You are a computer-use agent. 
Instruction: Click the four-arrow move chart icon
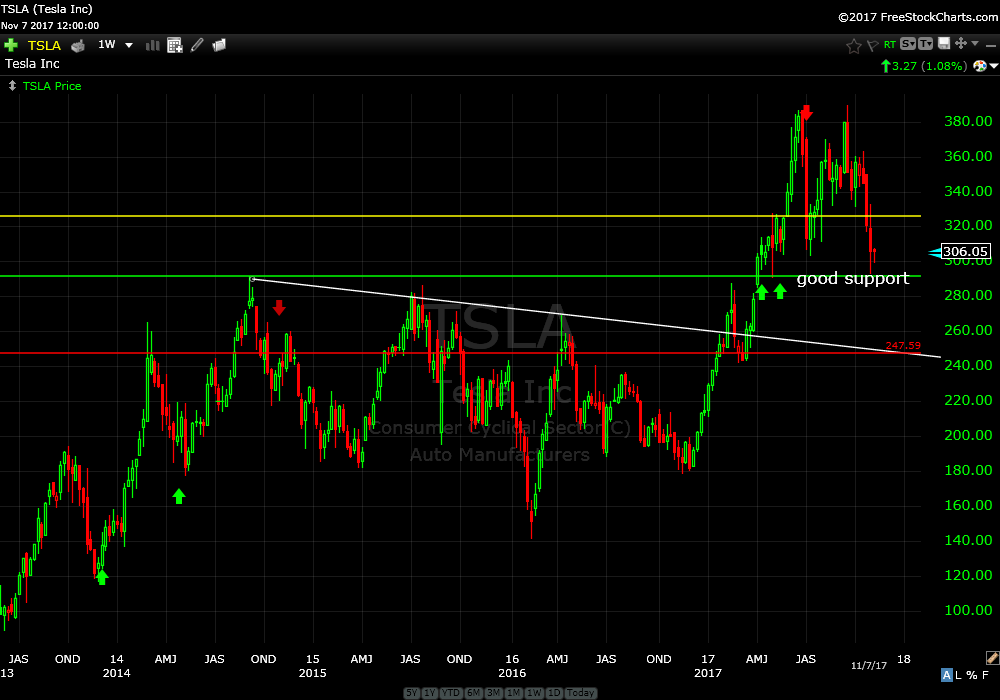[x=961, y=44]
